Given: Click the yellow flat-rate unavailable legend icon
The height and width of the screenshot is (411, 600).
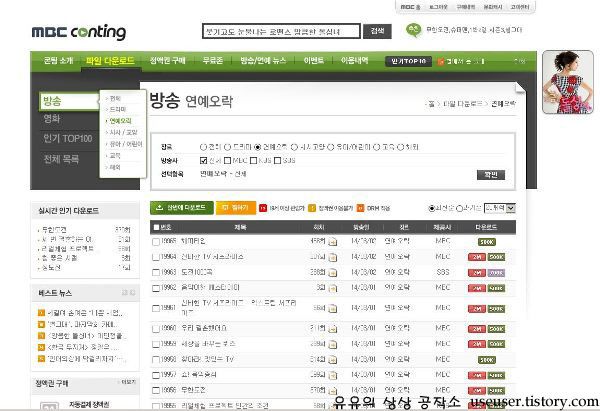Looking at the screenshot, I should 312,208.
